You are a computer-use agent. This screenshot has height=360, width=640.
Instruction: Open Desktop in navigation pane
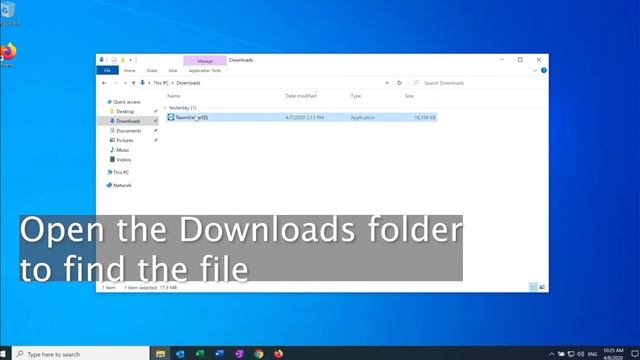click(x=125, y=111)
